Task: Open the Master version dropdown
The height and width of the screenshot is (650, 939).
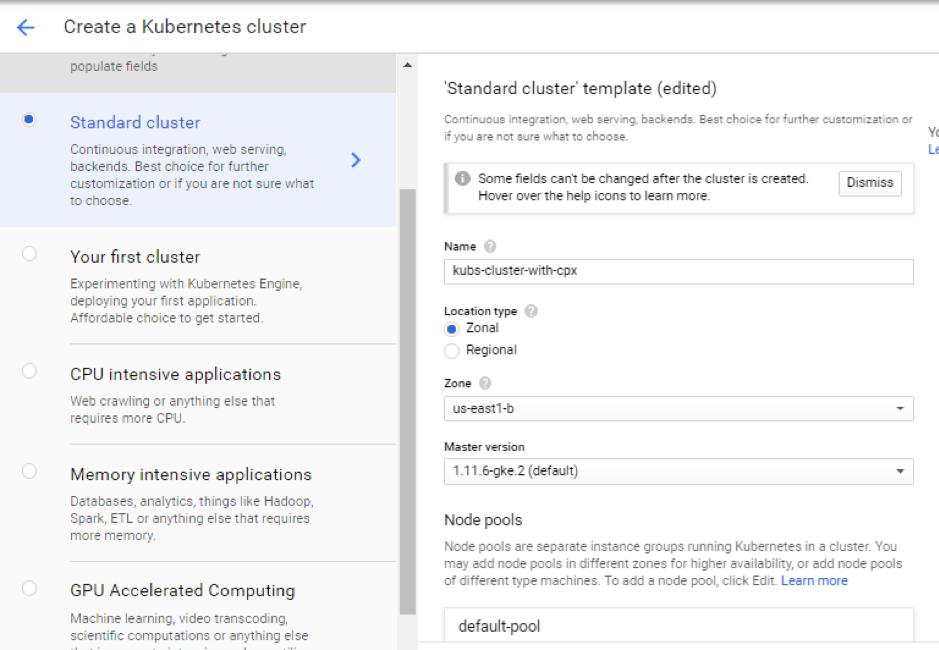Action: tap(678, 471)
